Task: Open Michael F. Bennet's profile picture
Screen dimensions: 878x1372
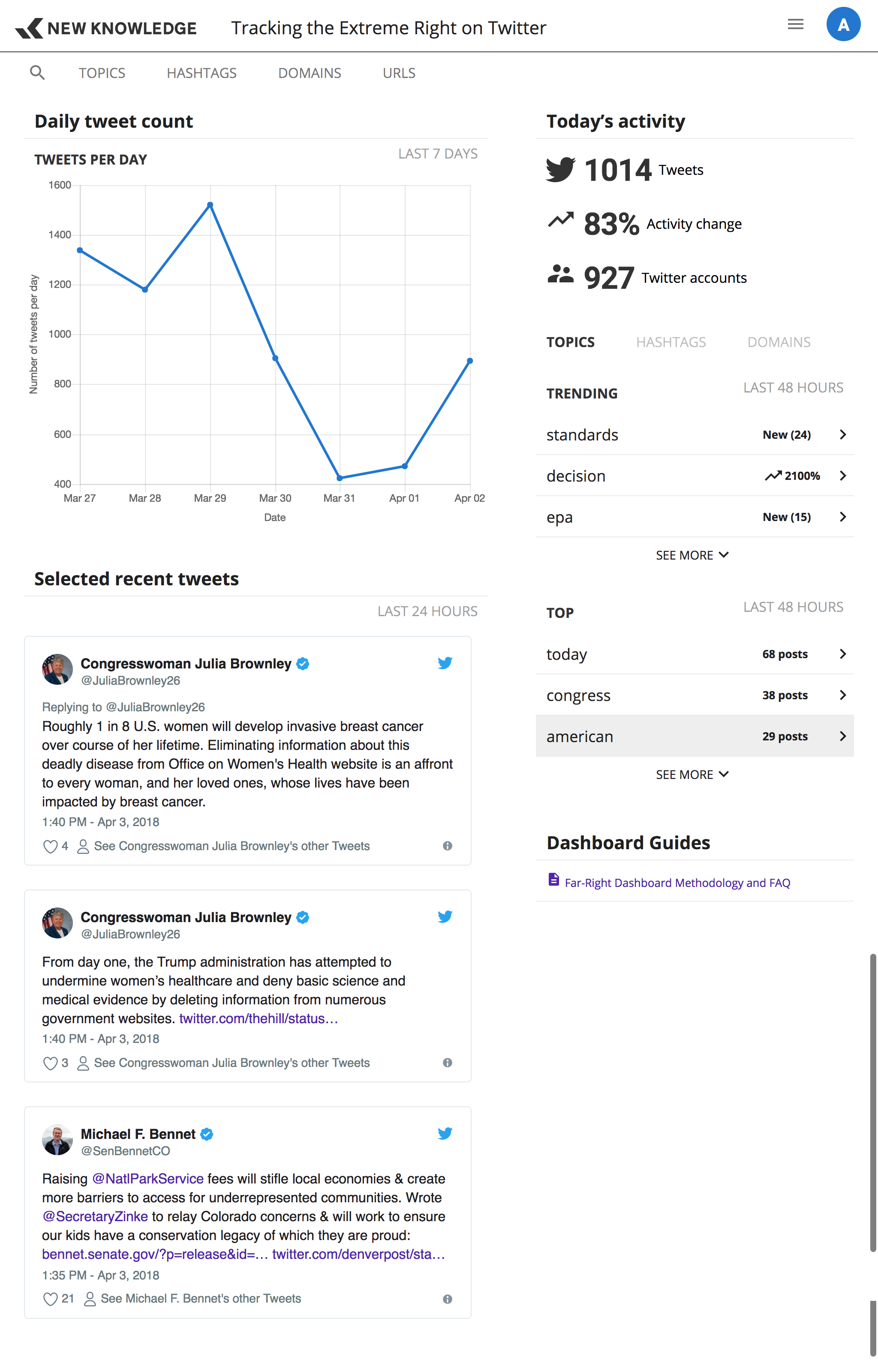Action: [57, 1139]
